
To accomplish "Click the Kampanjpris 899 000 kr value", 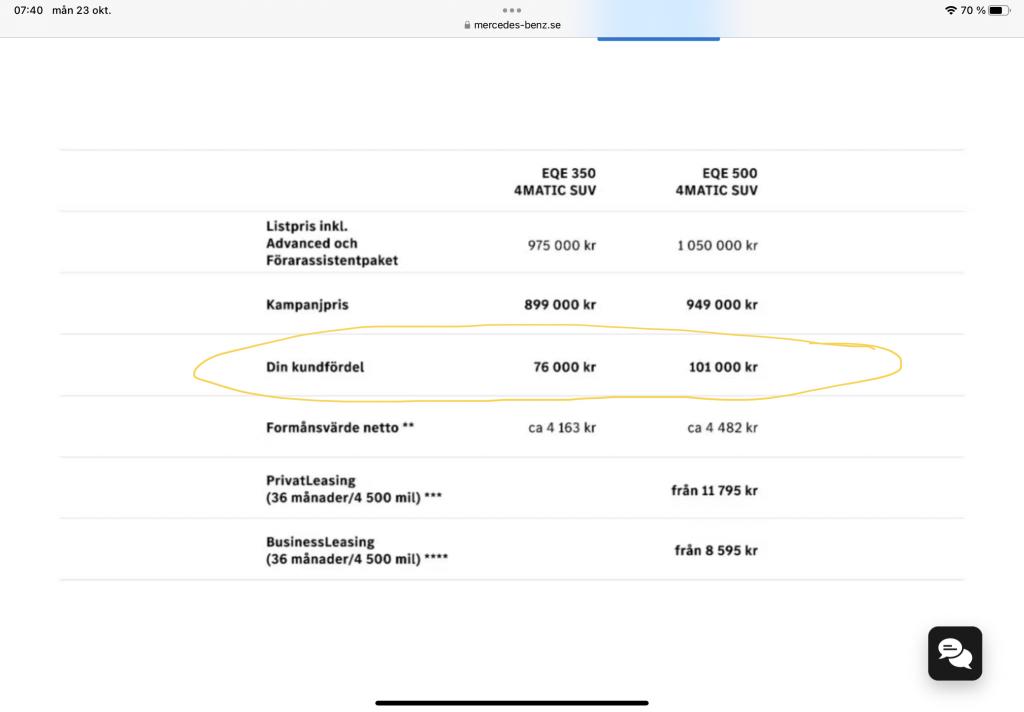I will (x=560, y=304).
